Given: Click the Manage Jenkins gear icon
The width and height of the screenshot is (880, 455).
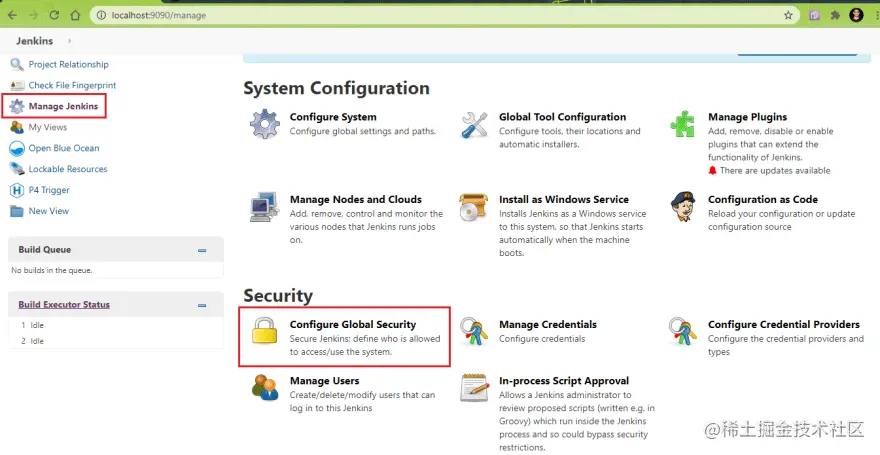Looking at the screenshot, I should click(17, 106).
